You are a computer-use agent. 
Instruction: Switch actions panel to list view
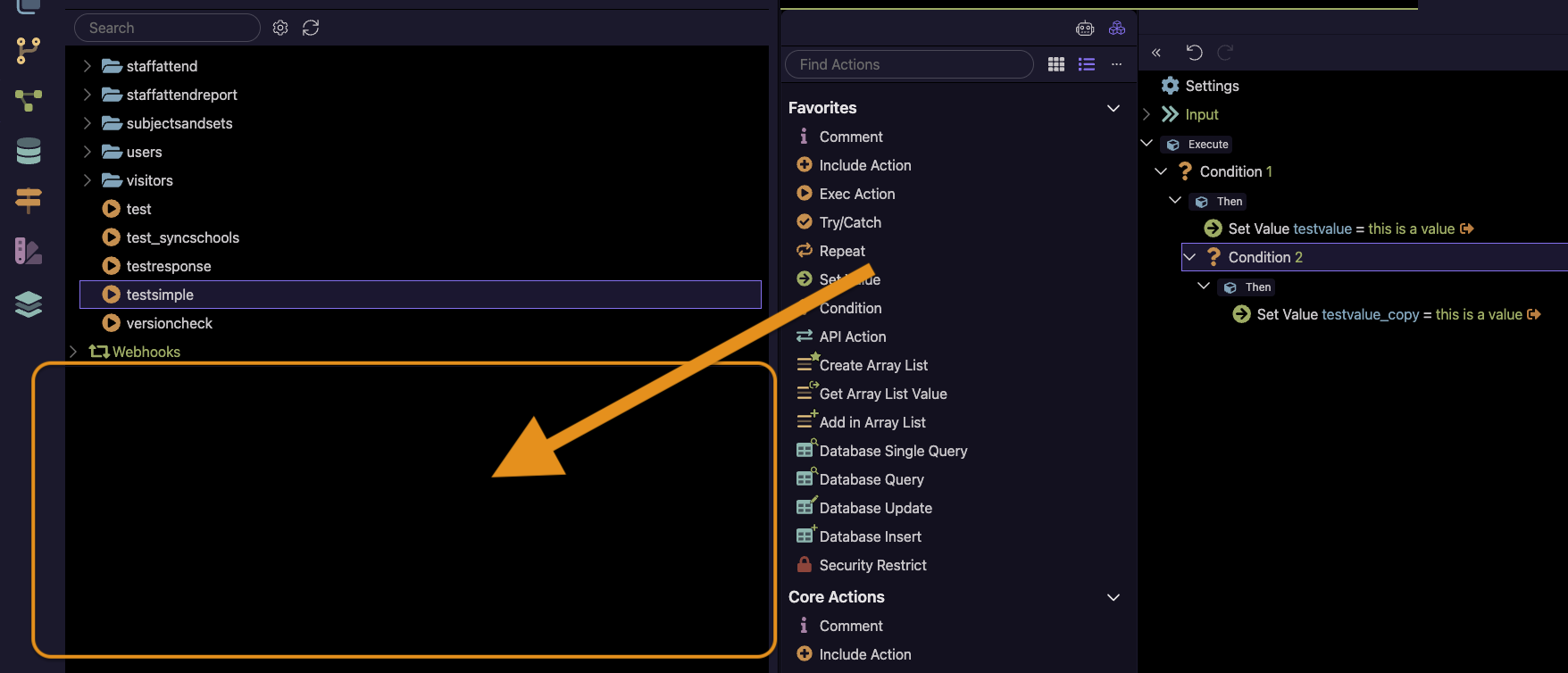click(x=1087, y=64)
